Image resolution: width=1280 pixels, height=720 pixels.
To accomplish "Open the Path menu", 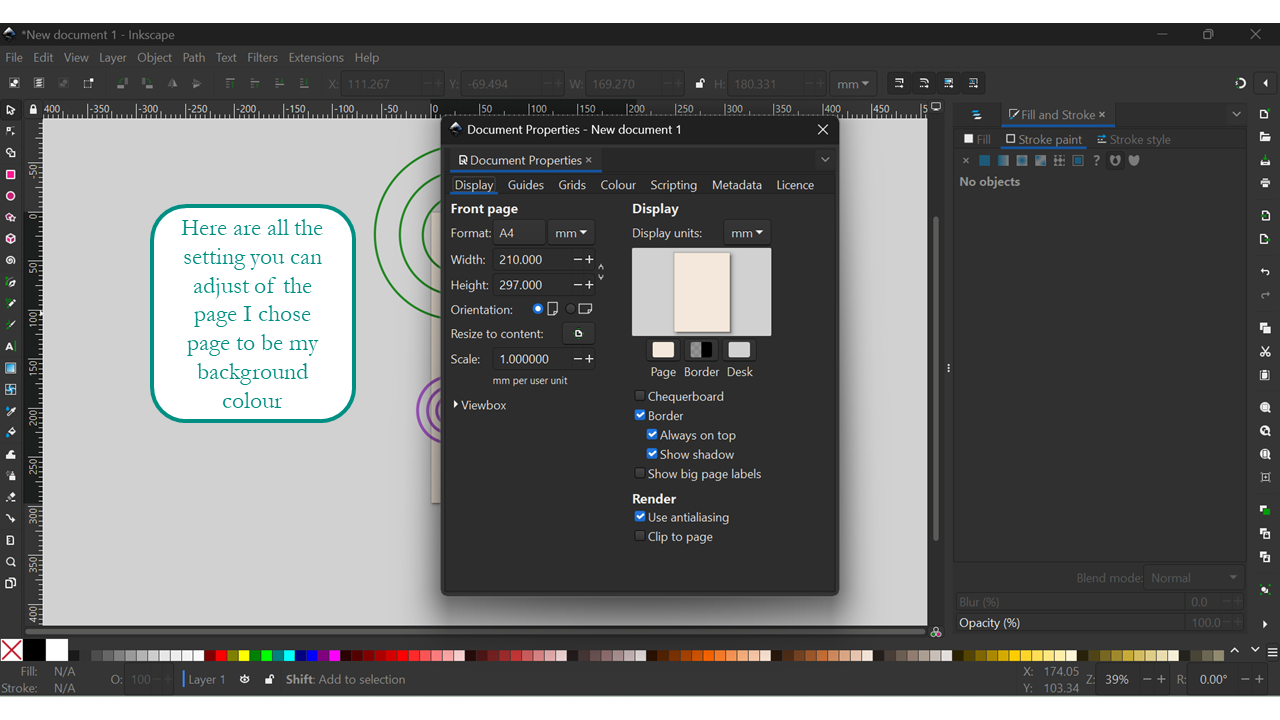I will [194, 58].
